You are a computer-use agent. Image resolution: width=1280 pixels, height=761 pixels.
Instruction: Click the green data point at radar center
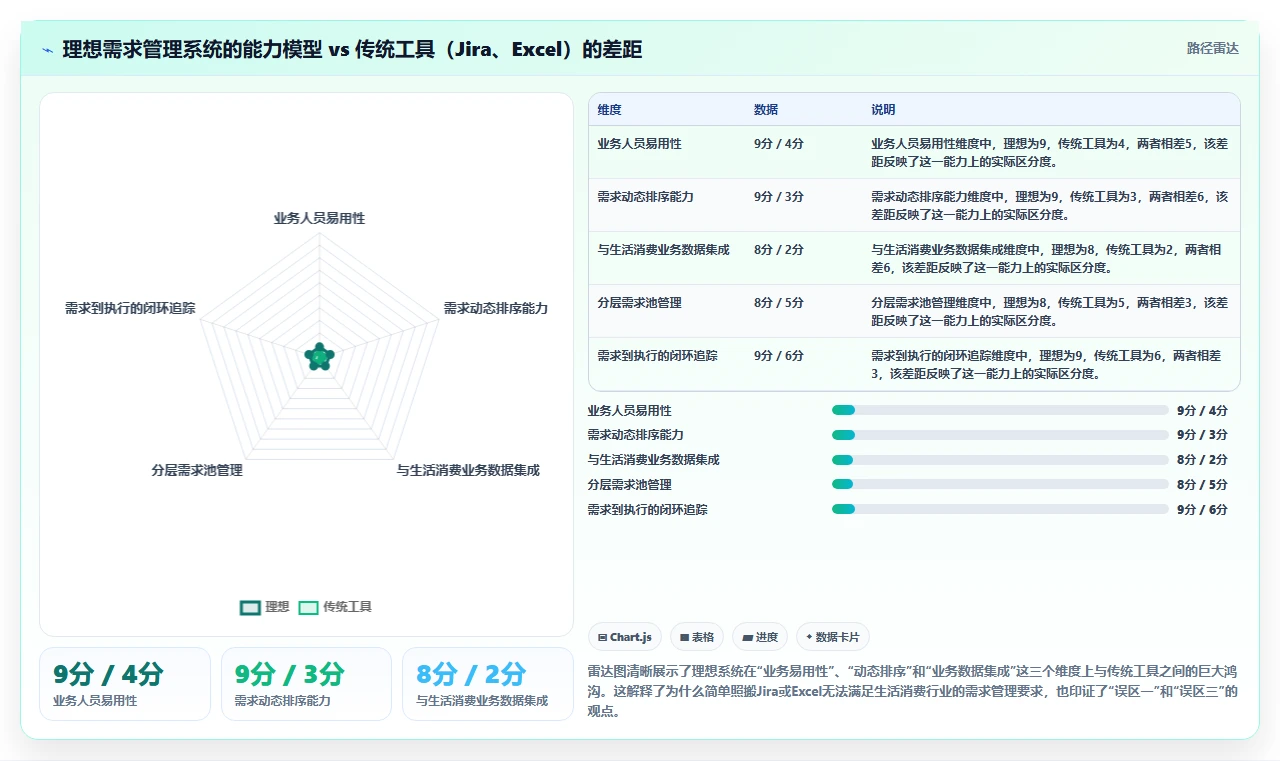tap(319, 356)
